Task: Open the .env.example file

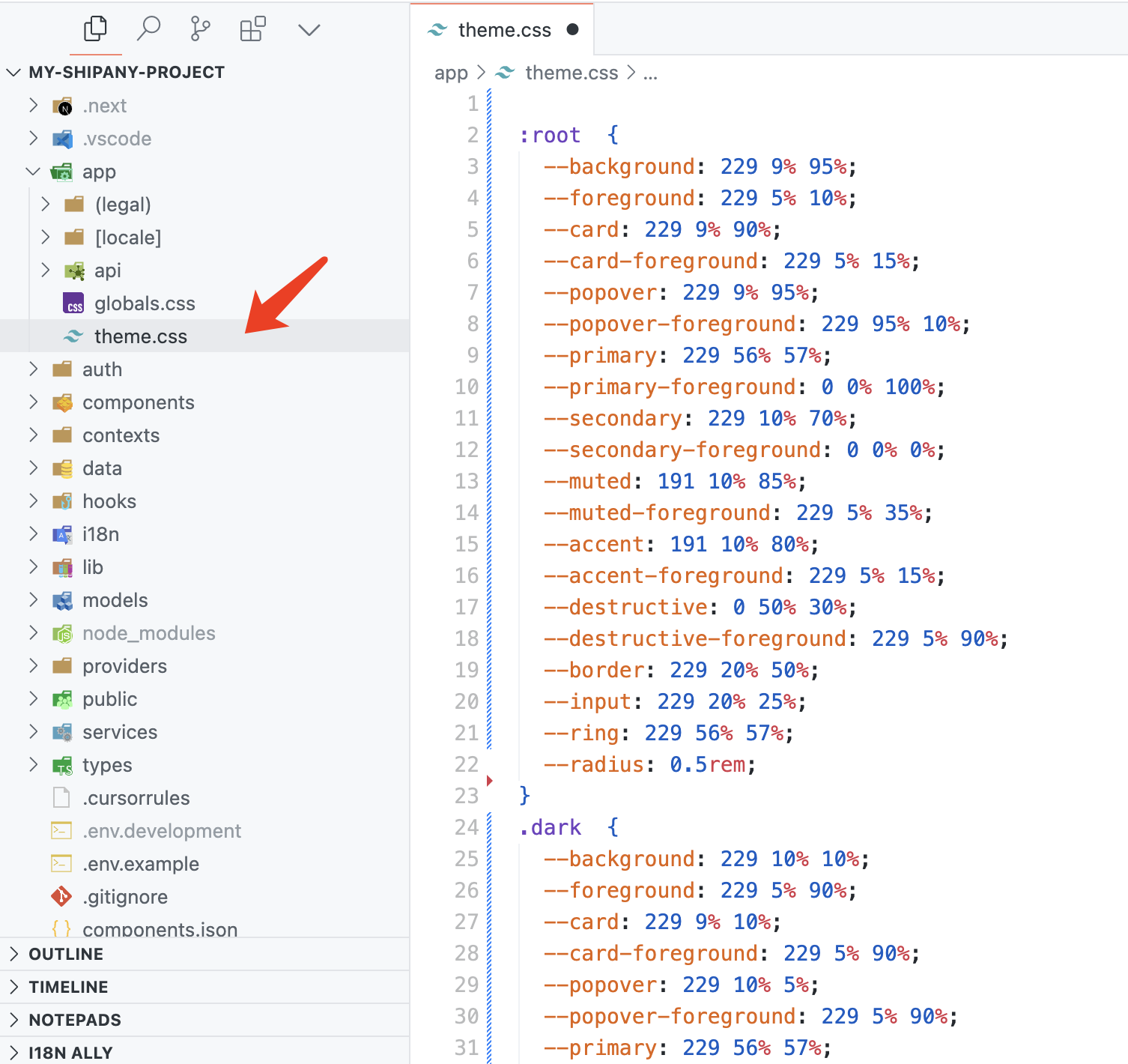Action: point(204,864)
